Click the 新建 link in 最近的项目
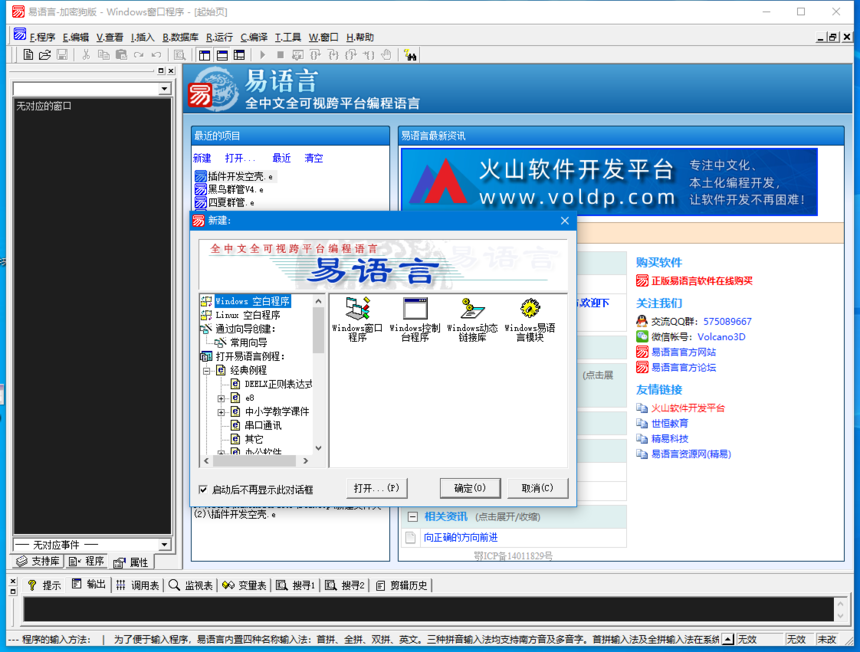The width and height of the screenshot is (860, 652). pyautogui.click(x=202, y=158)
